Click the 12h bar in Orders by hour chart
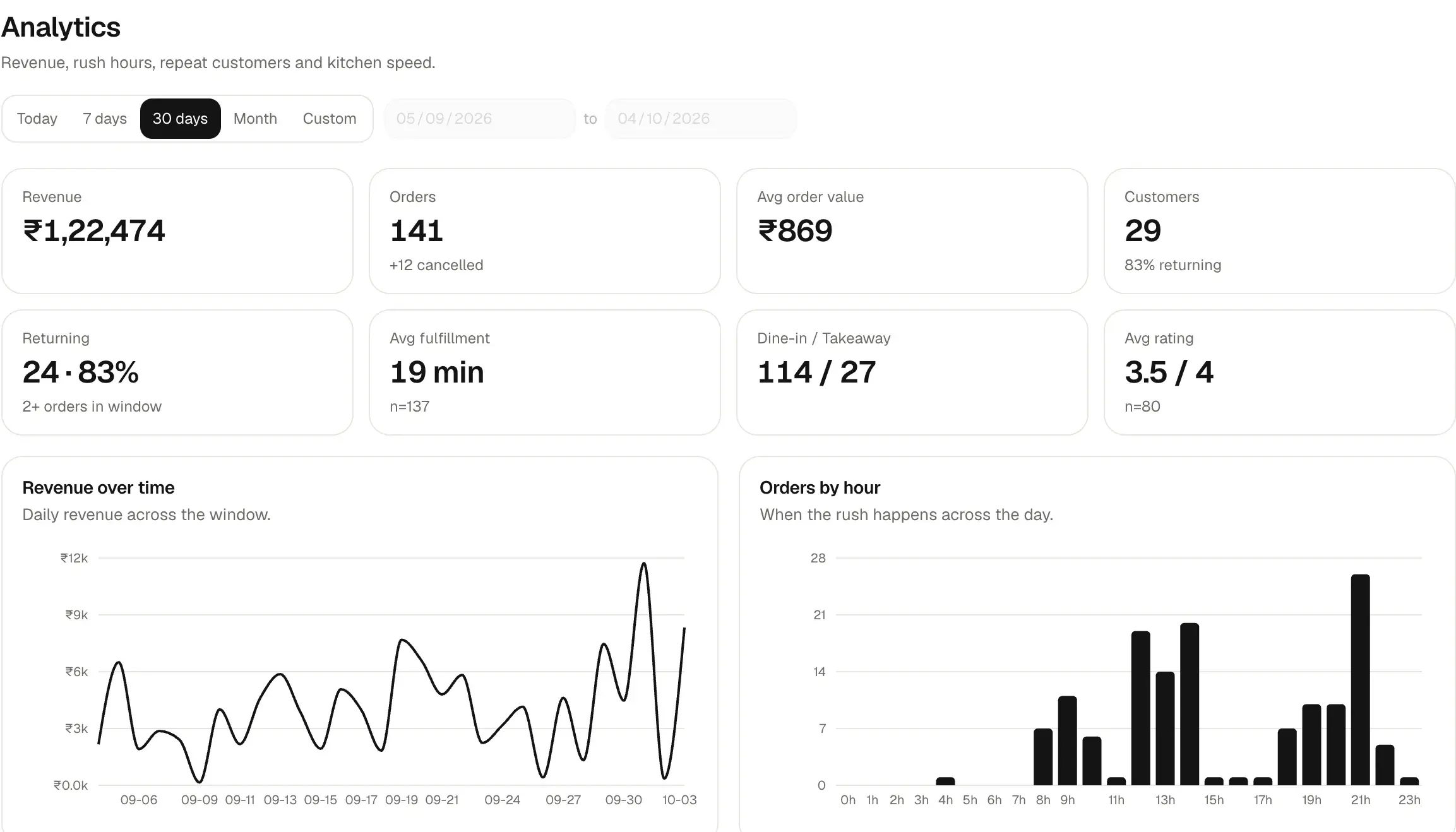This screenshot has width=1456, height=832. (1141, 708)
